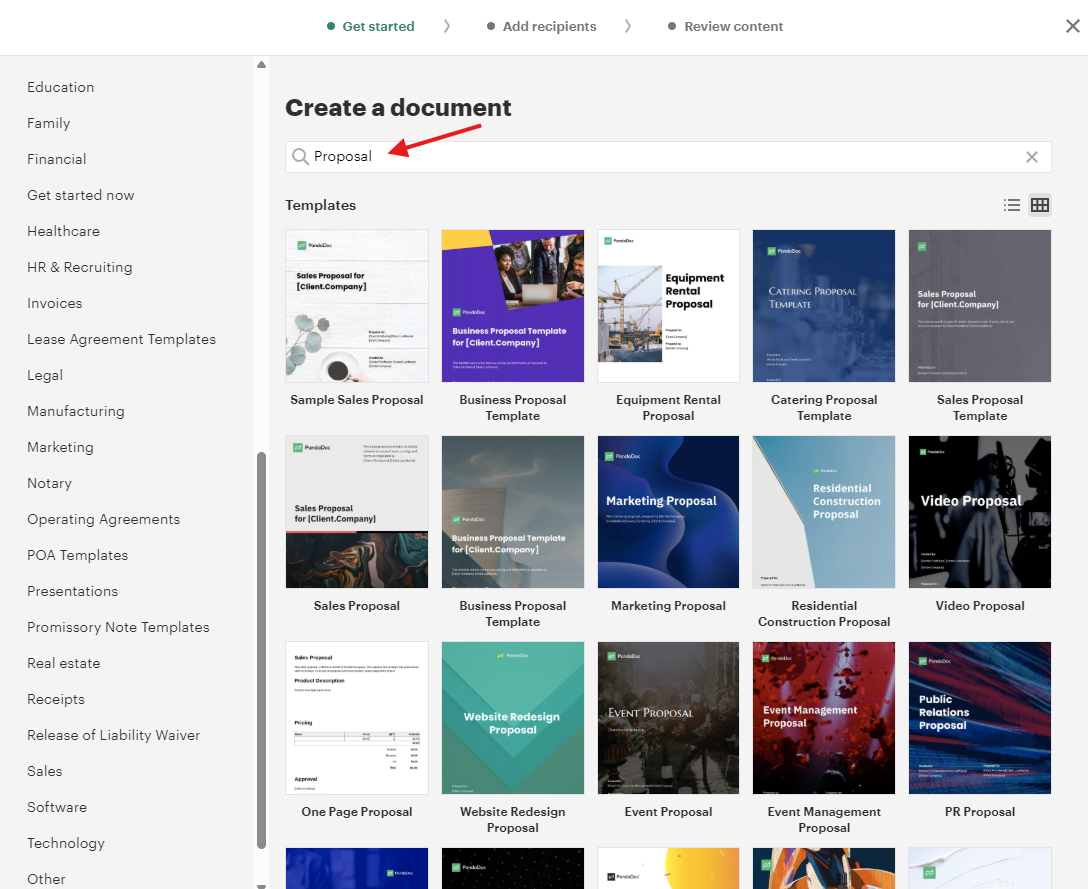Open the Equipment Rental Proposal thumbnail
Image resolution: width=1088 pixels, height=889 pixels.
point(668,306)
